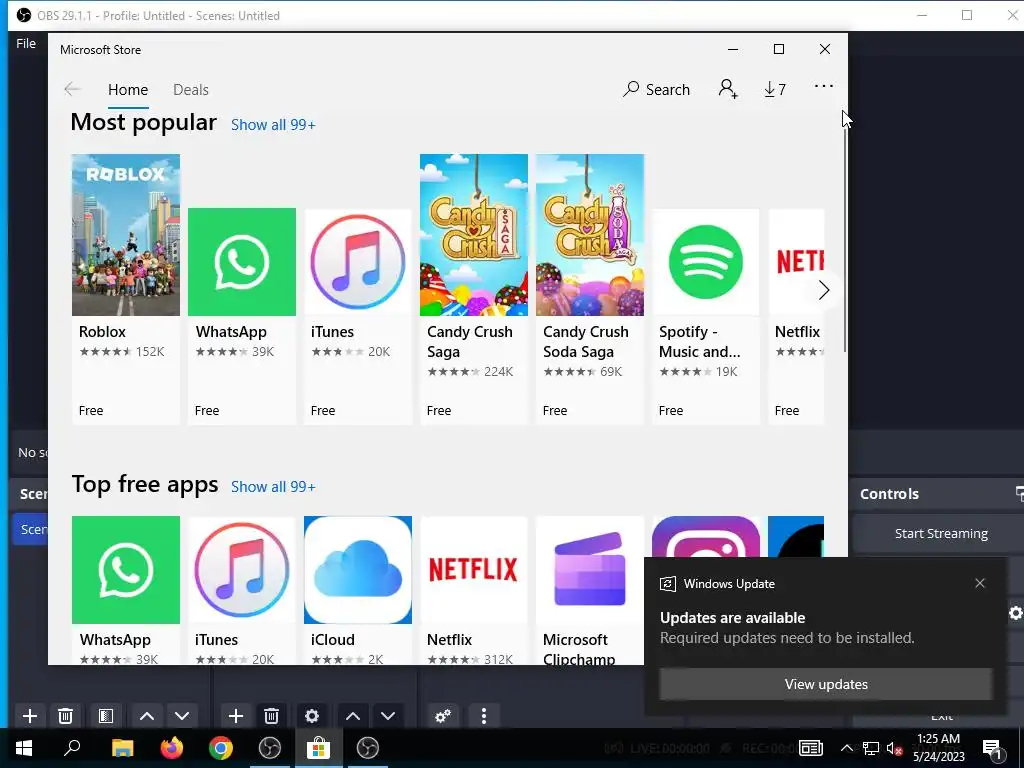Dismiss the Windows Update notification
Viewport: 1024px width, 768px height.
(980, 583)
